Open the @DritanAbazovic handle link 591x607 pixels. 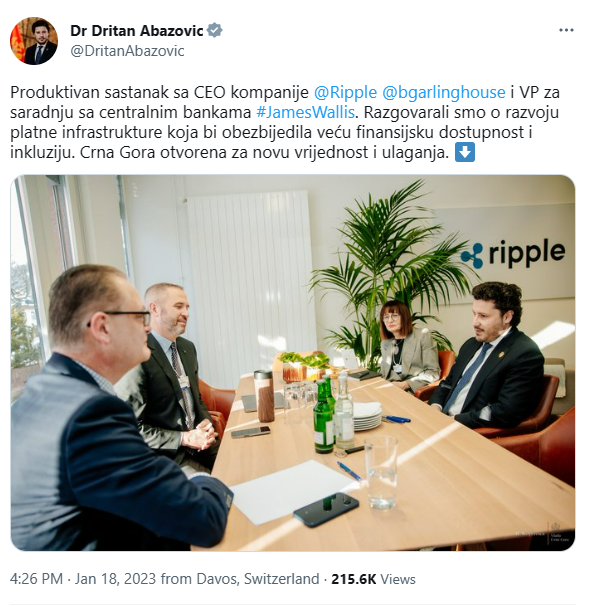point(127,51)
